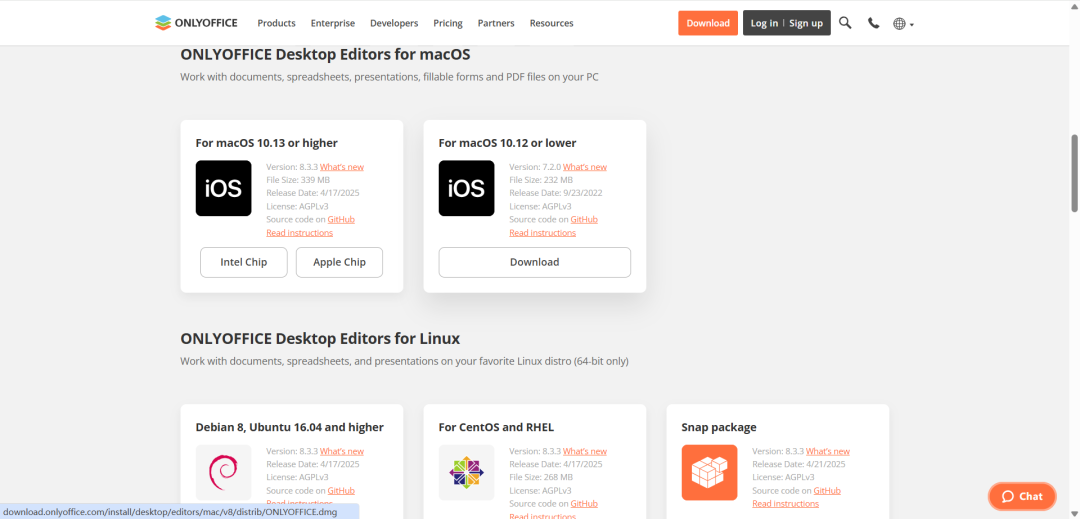Open the search magnifier icon
Viewport: 1080px width, 519px height.
845,23
